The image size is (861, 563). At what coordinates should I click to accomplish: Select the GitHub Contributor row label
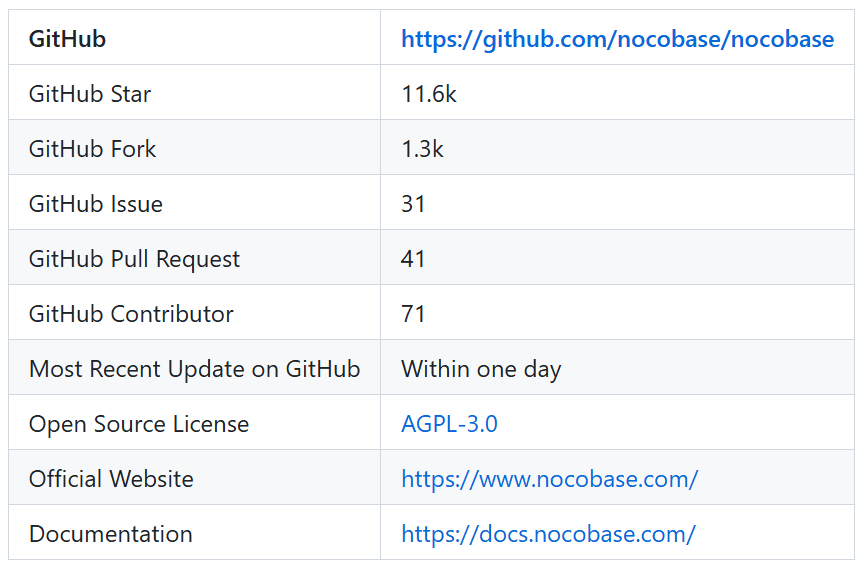point(131,314)
